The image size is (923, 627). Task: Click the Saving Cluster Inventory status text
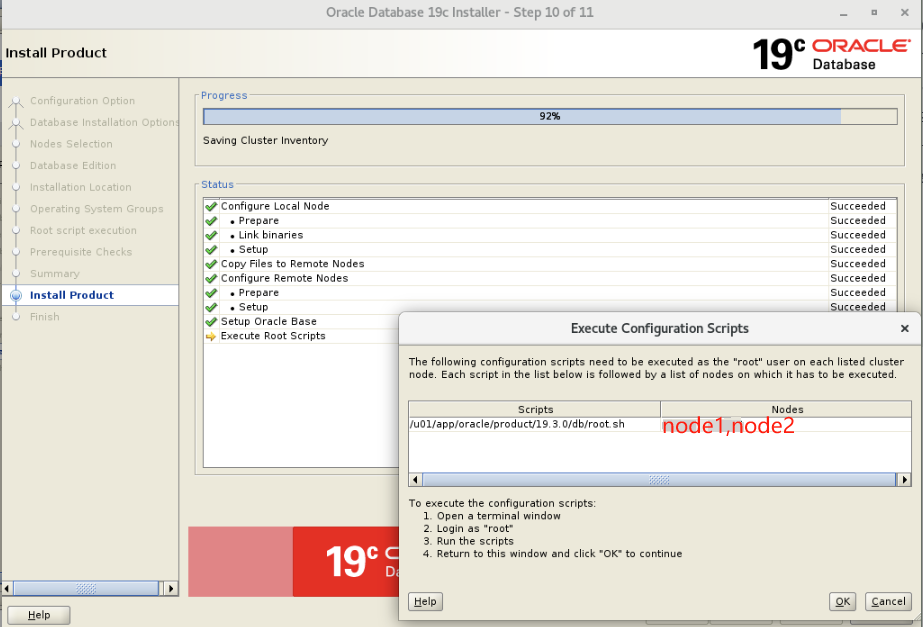(x=265, y=140)
